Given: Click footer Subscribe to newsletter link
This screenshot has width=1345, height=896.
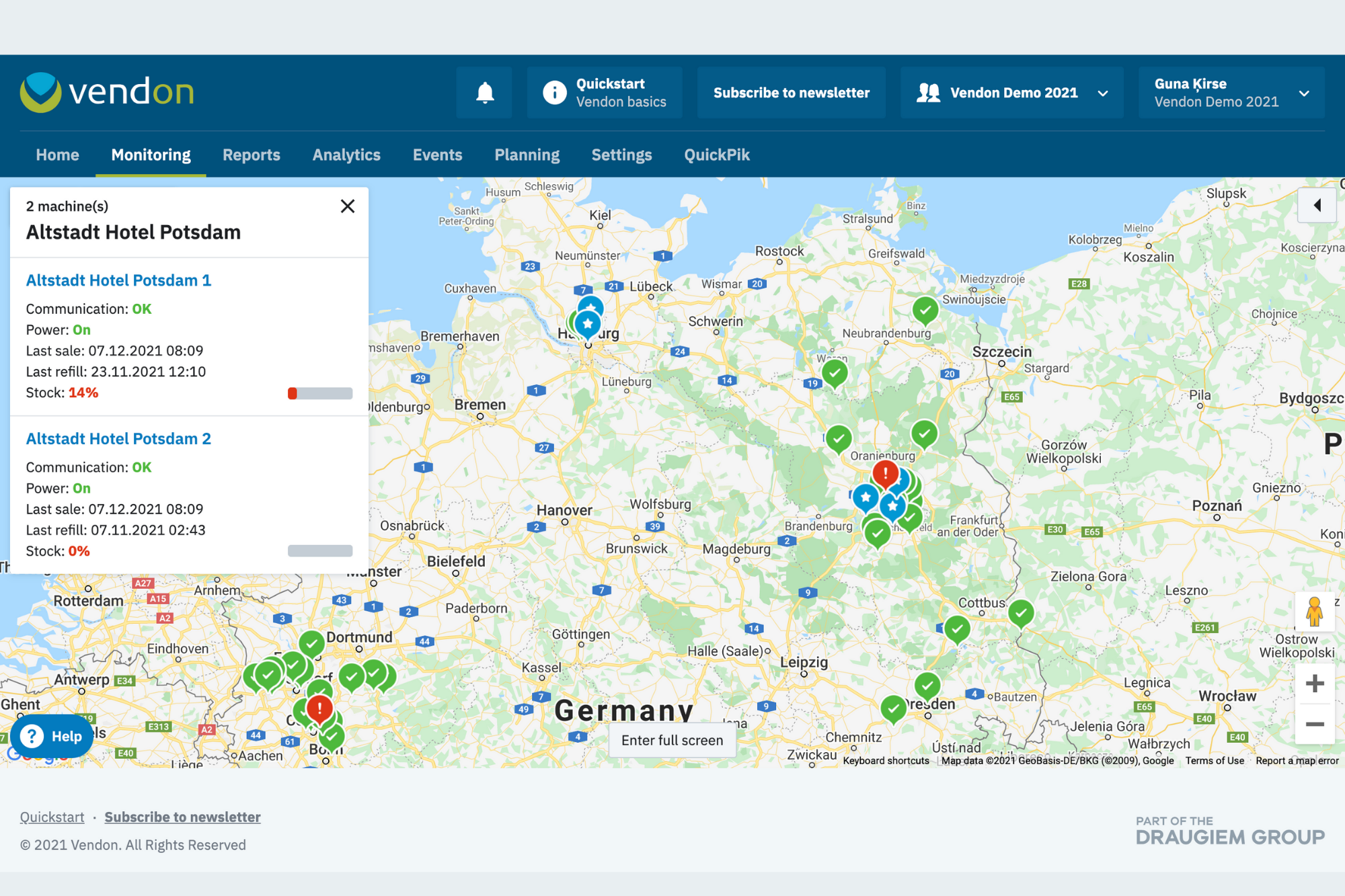Looking at the screenshot, I should [182, 817].
